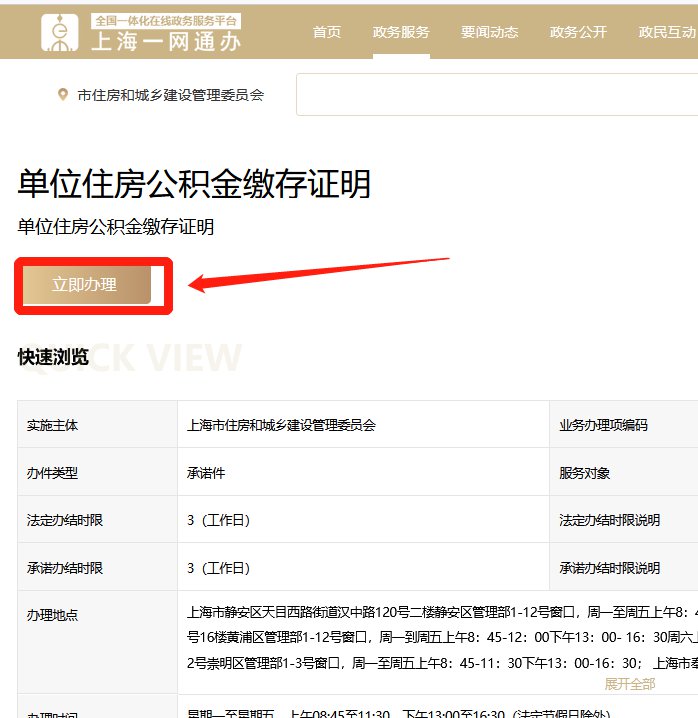Open the 首页 navigation tab
Viewport: 698px width, 718px height.
(327, 32)
